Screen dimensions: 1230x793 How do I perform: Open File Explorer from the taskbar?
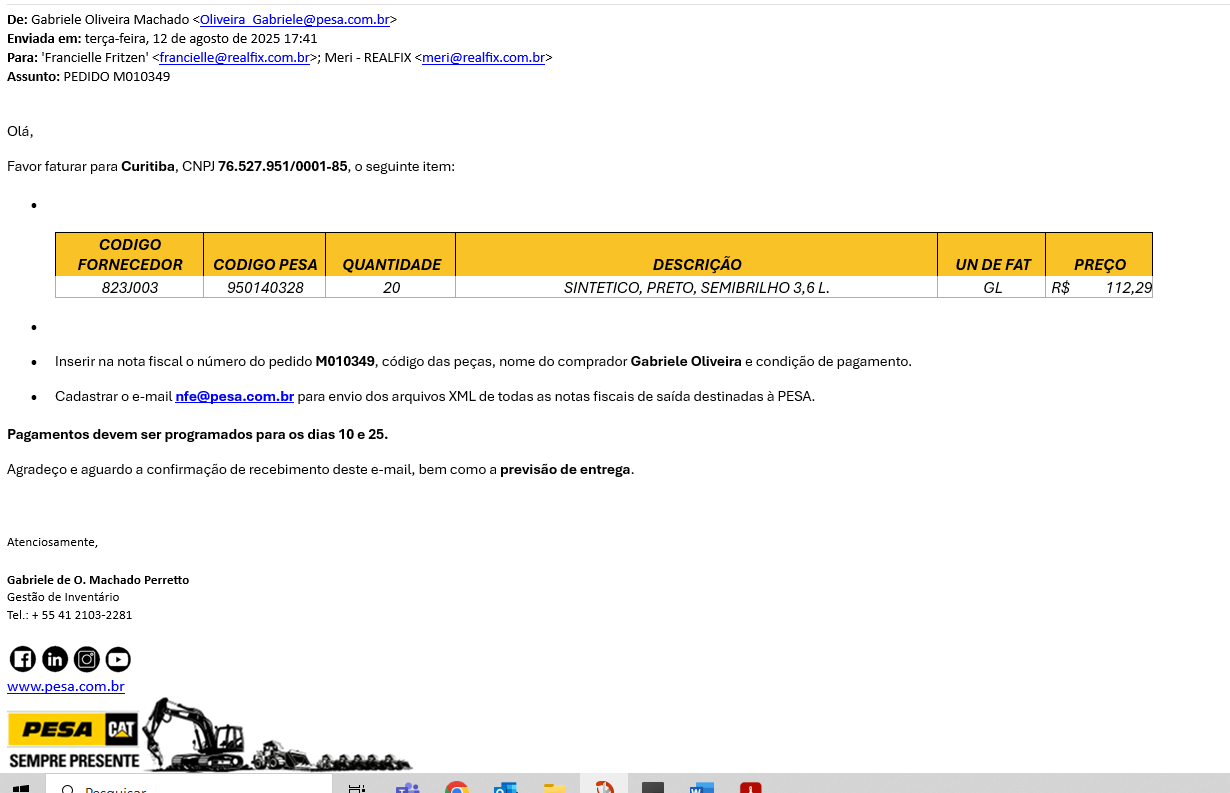click(x=555, y=788)
